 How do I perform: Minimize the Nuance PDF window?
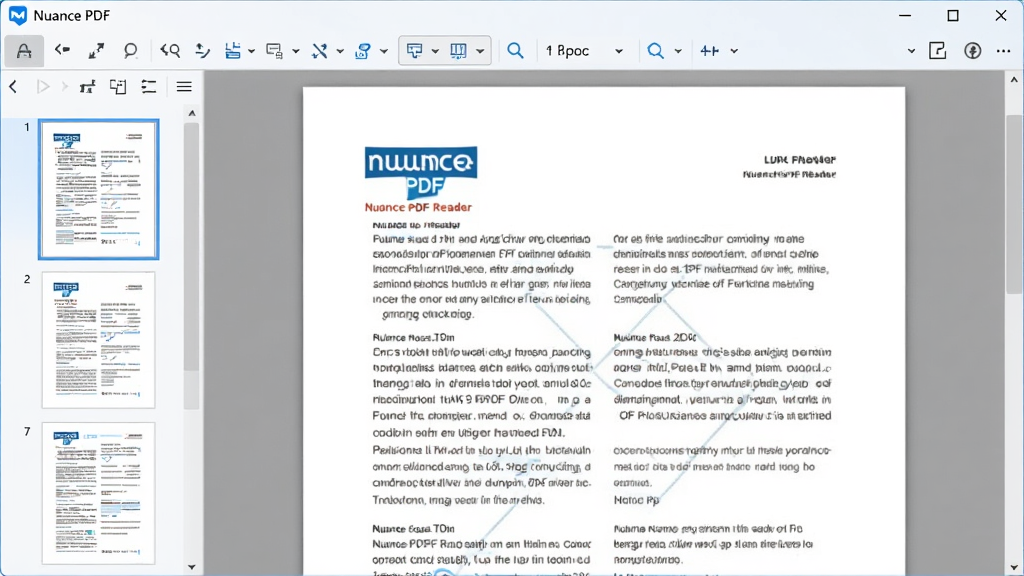pyautogui.click(x=905, y=15)
